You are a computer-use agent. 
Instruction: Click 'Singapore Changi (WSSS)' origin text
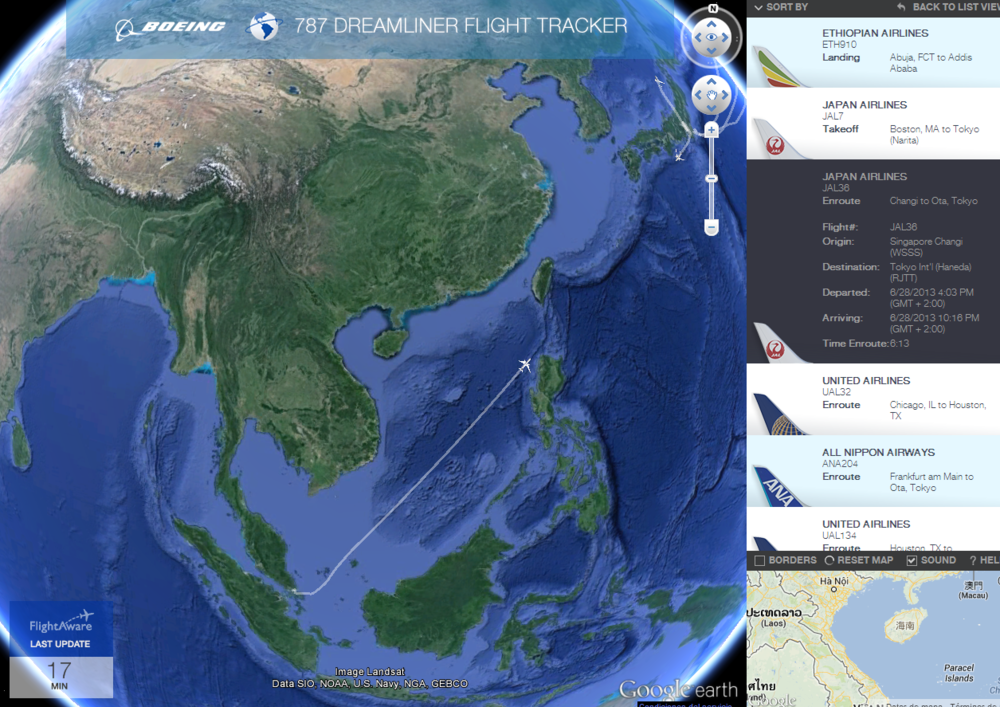(926, 247)
